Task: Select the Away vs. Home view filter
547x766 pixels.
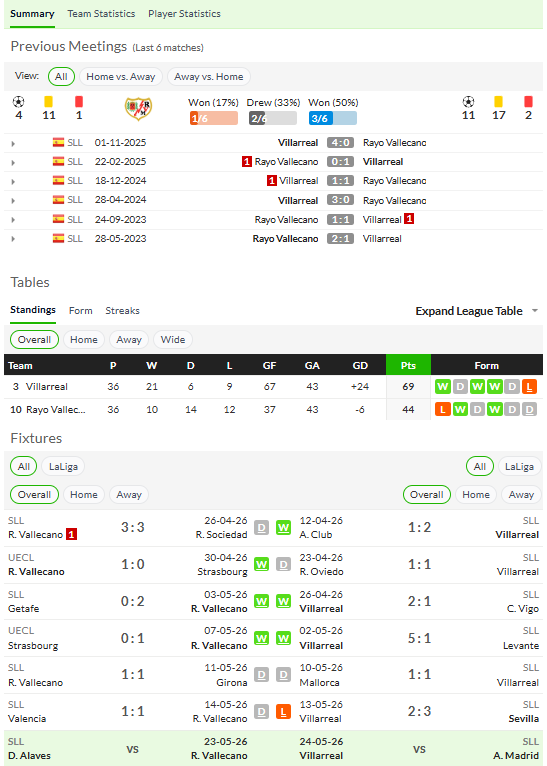Action: tap(209, 77)
